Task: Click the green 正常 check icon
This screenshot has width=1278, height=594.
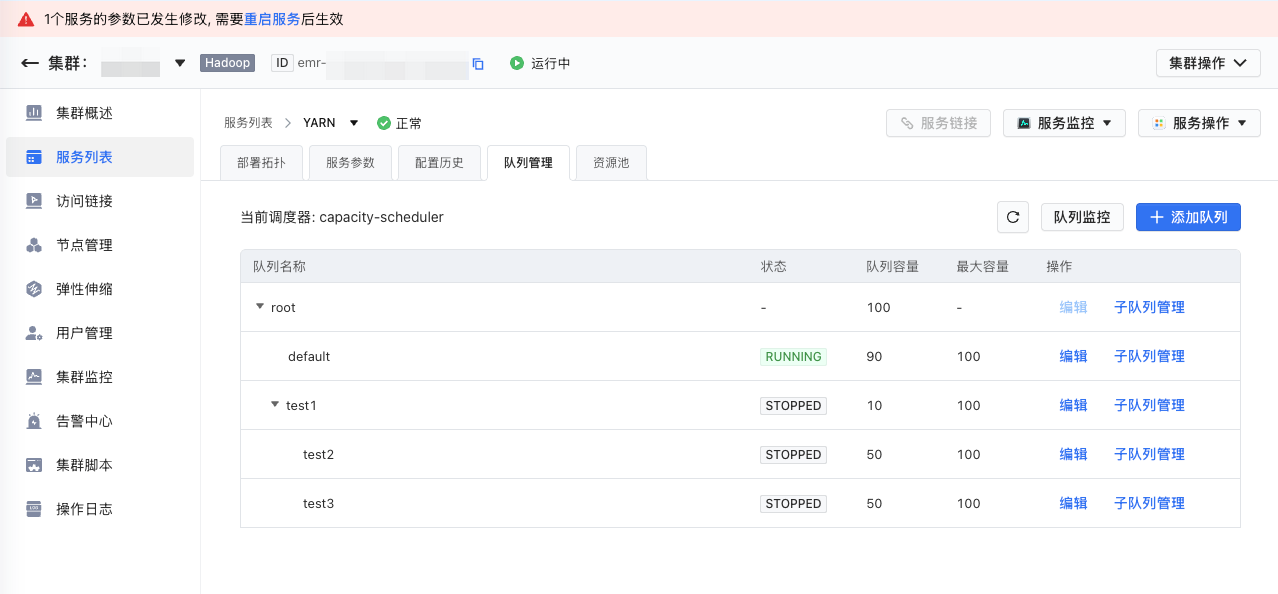Action: tap(383, 123)
